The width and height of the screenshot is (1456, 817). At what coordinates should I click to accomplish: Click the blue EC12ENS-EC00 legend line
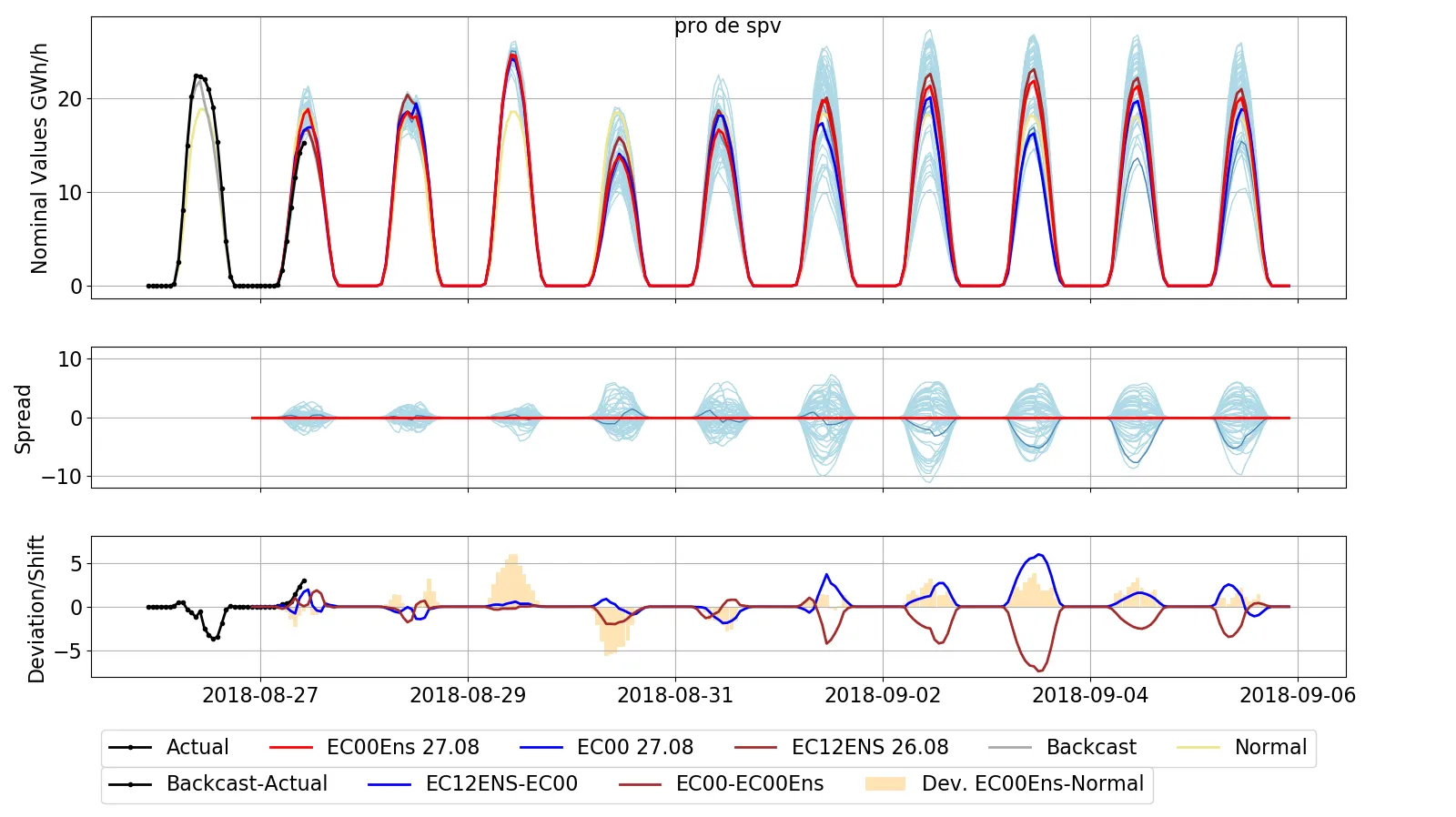390,784
